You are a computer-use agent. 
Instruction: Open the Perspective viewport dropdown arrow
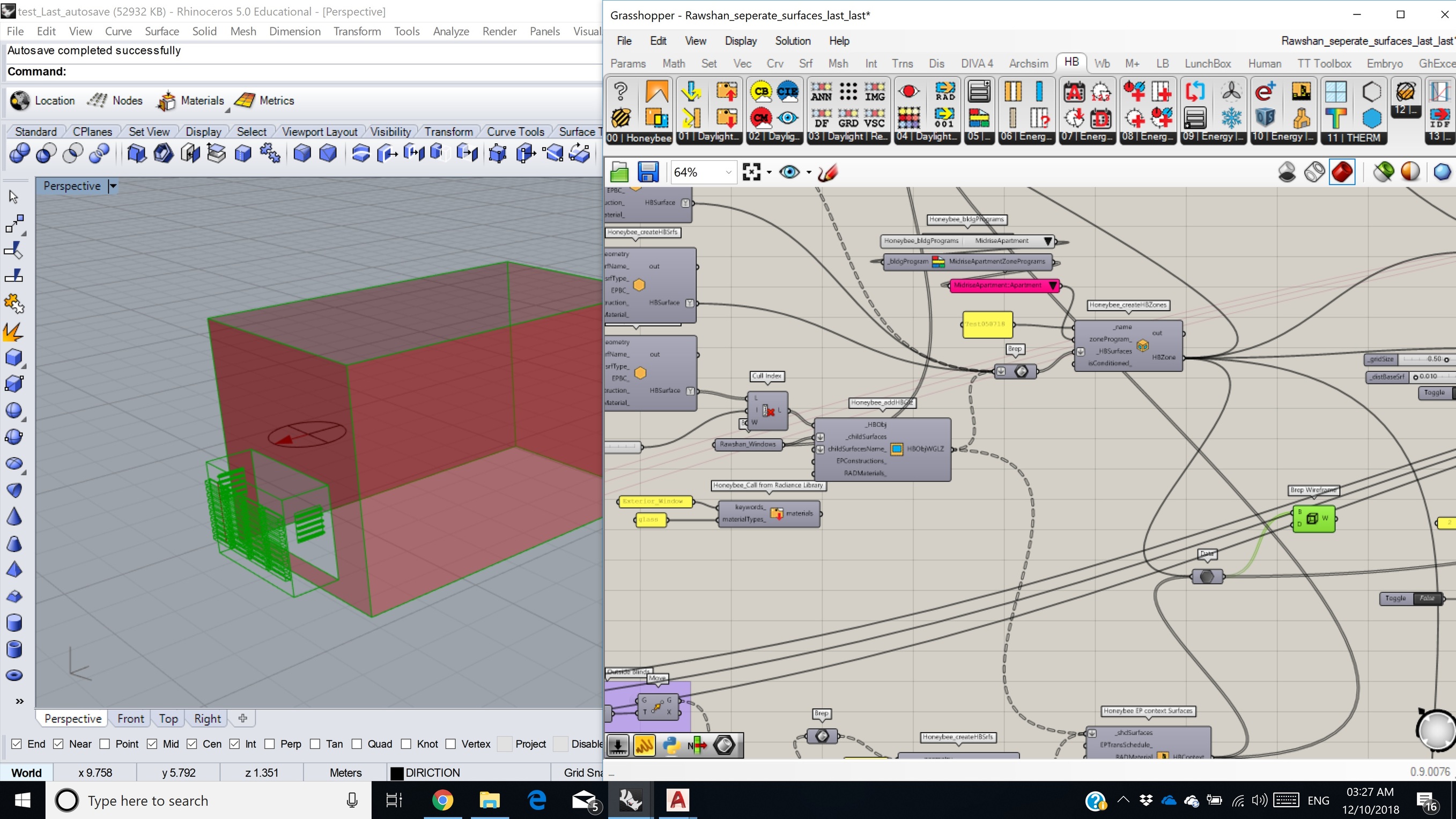click(113, 186)
